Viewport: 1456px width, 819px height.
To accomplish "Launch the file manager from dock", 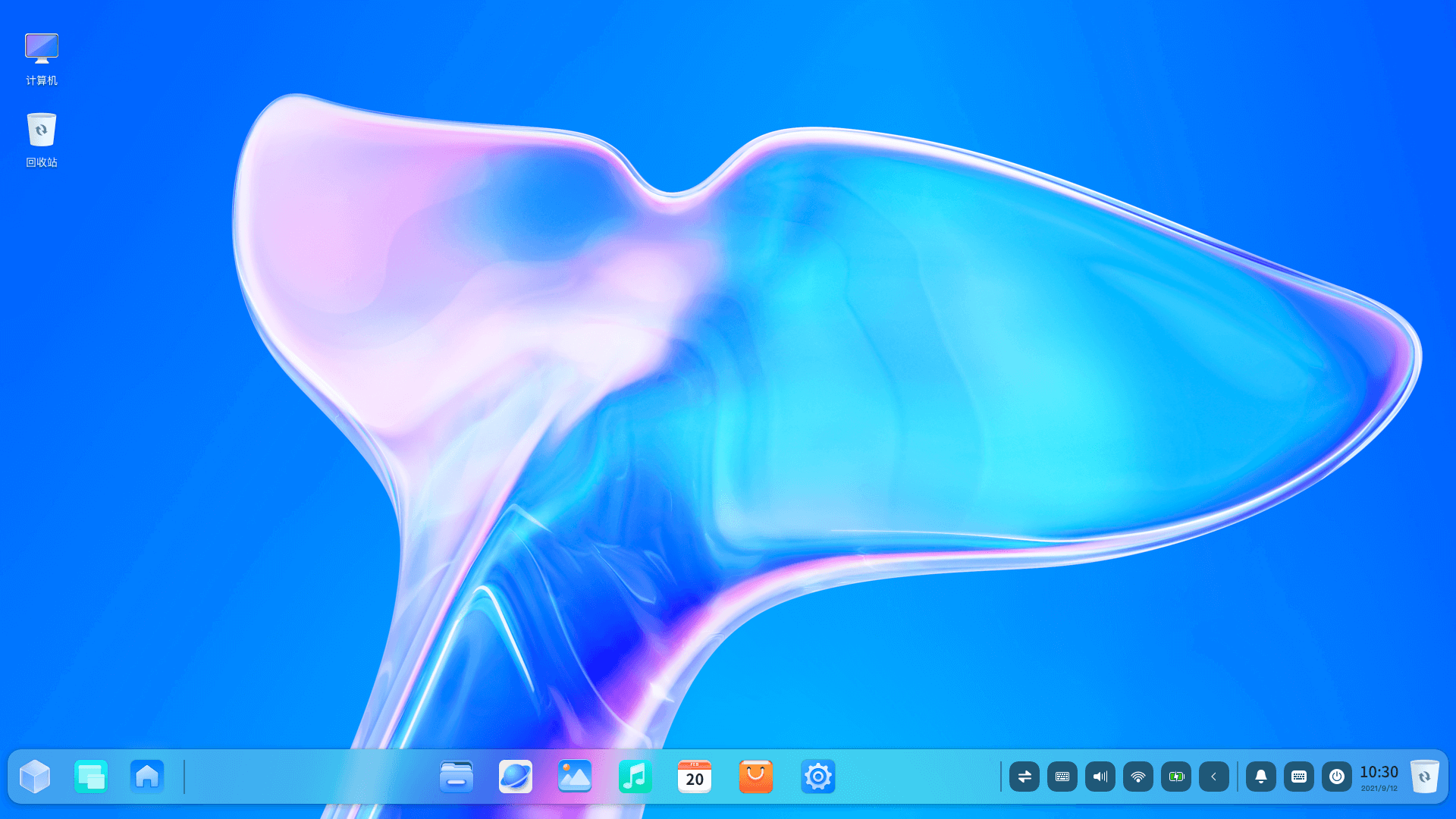I will [457, 777].
